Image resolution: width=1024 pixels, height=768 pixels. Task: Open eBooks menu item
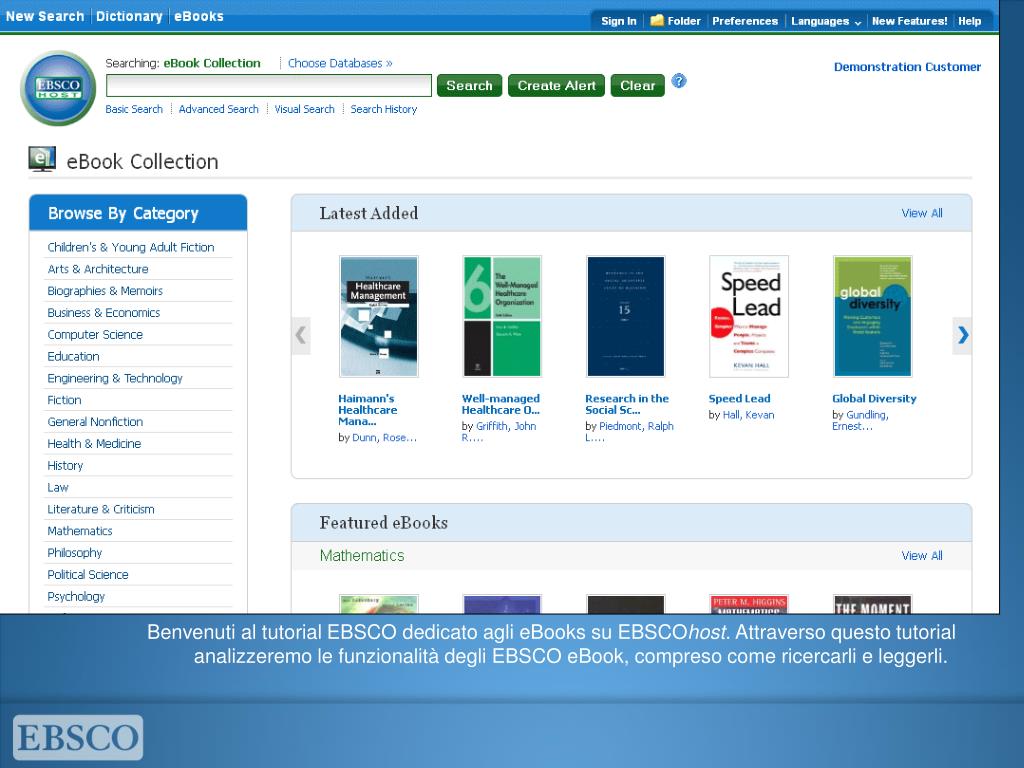tap(199, 16)
